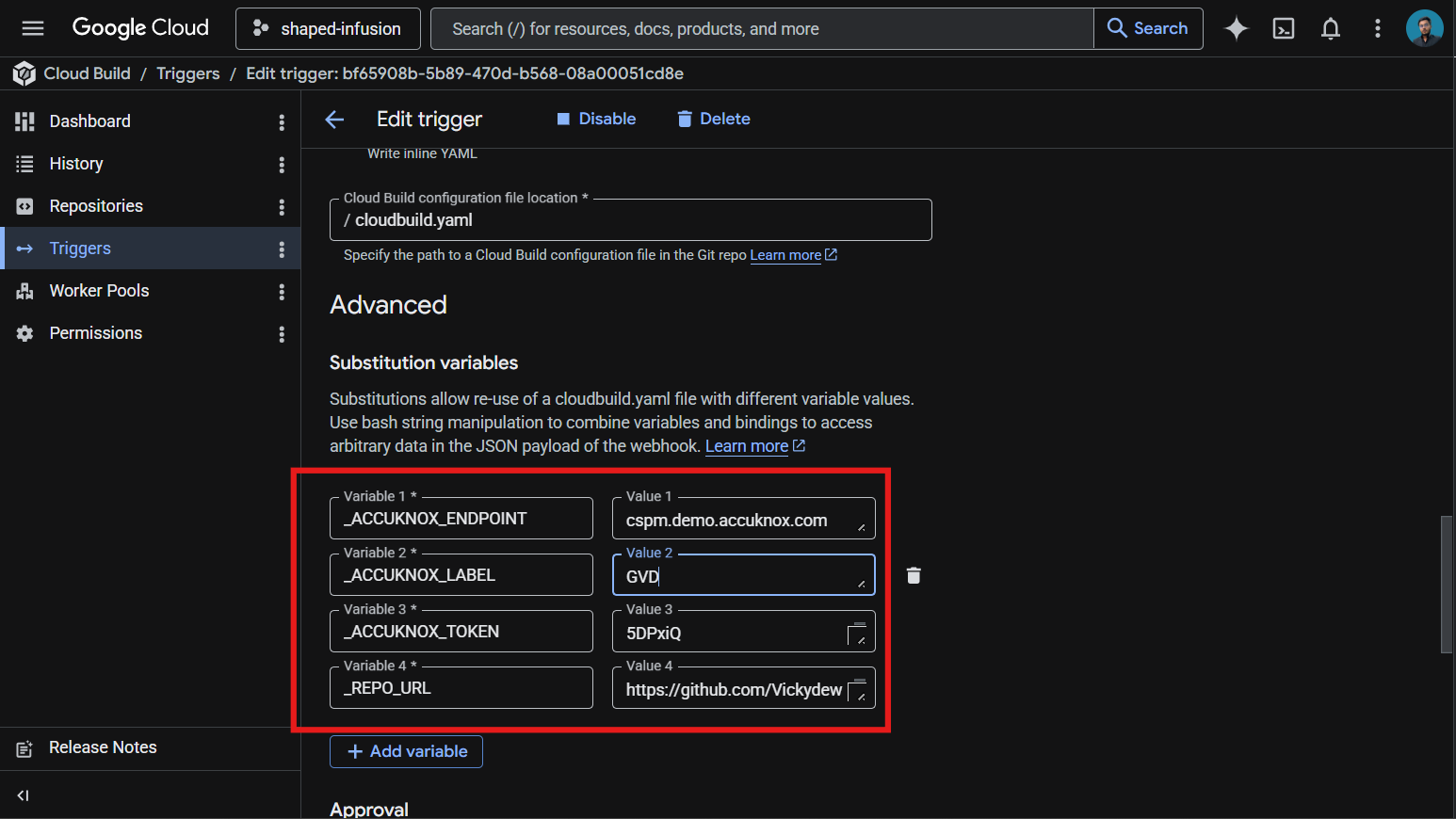Image resolution: width=1456 pixels, height=819 pixels.
Task: Open the more options dots beside History
Action: [x=282, y=165]
